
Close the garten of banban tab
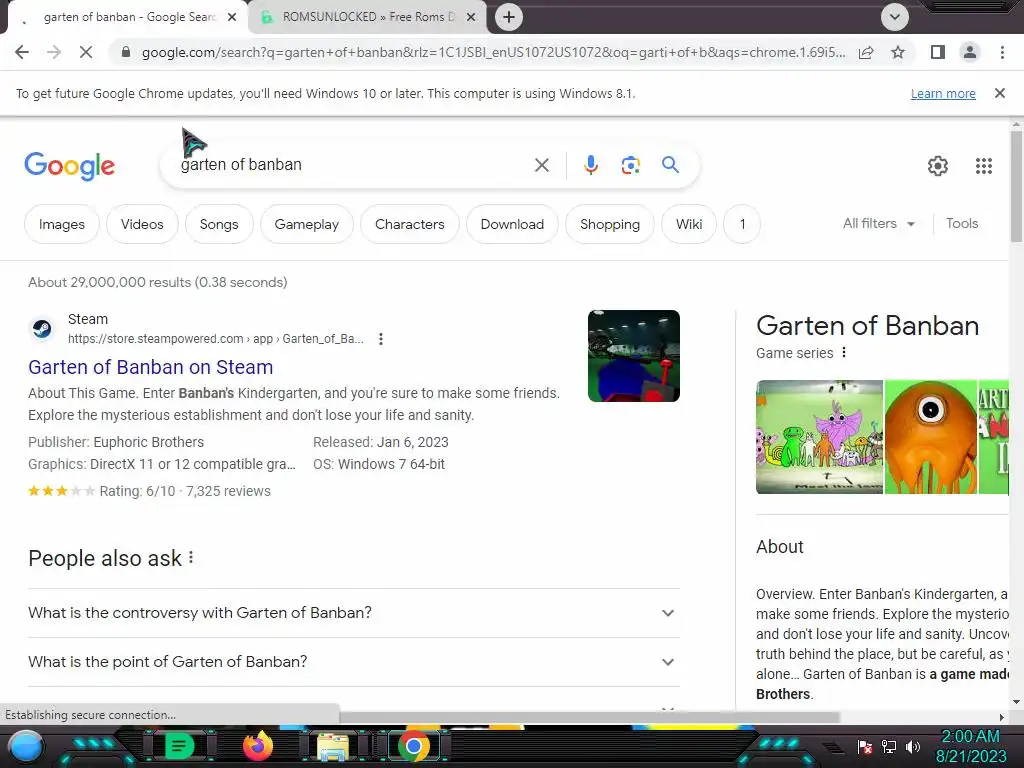[x=232, y=17]
